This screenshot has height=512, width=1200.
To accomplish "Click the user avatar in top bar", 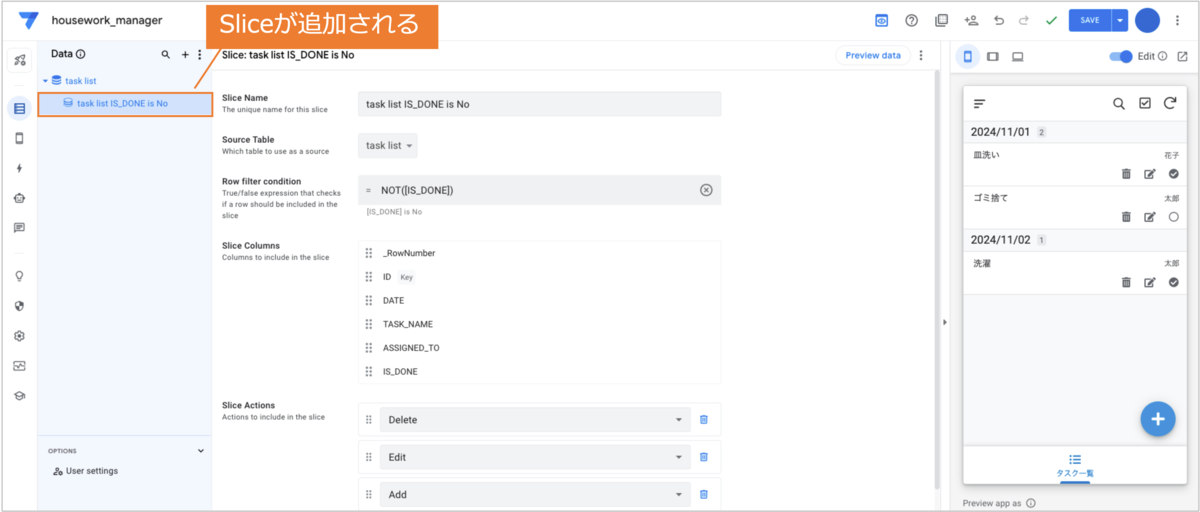I will click(x=1147, y=20).
